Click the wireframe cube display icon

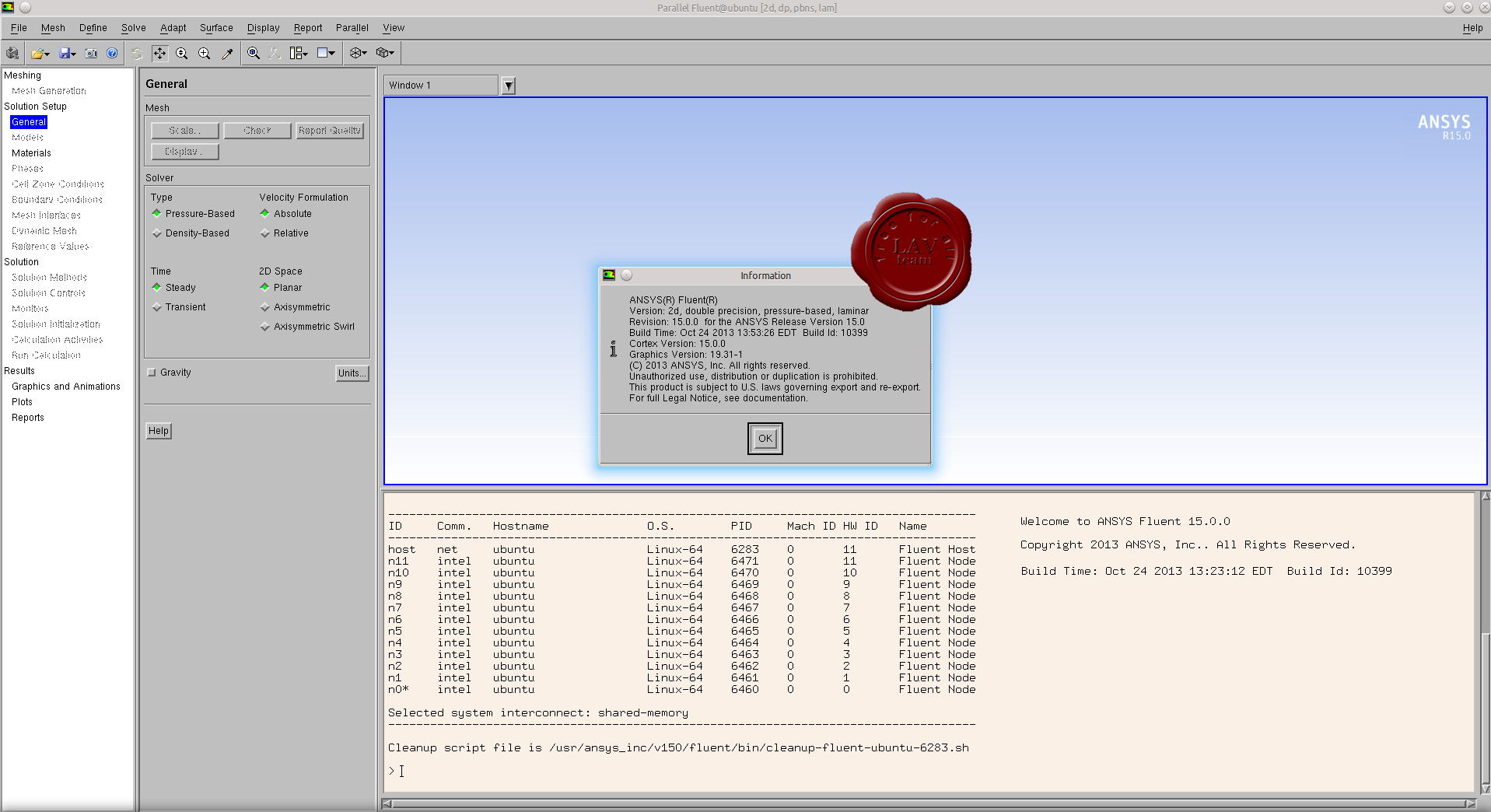355,53
